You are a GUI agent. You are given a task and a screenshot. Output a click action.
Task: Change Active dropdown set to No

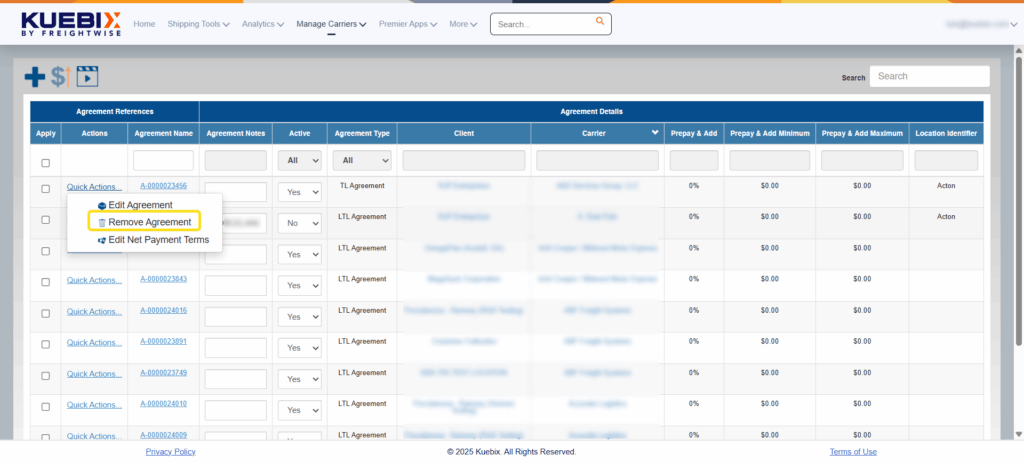pyautogui.click(x=299, y=223)
